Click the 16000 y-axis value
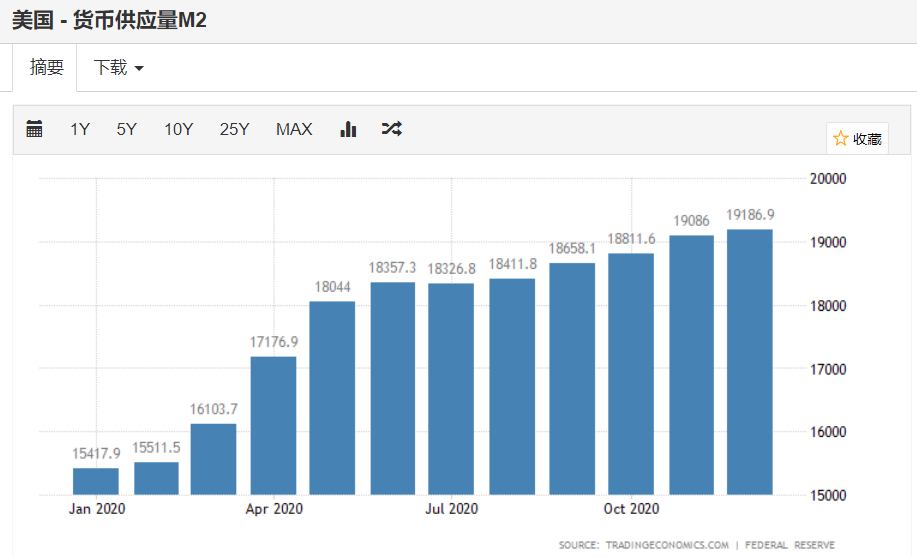917x557 pixels. [828, 432]
